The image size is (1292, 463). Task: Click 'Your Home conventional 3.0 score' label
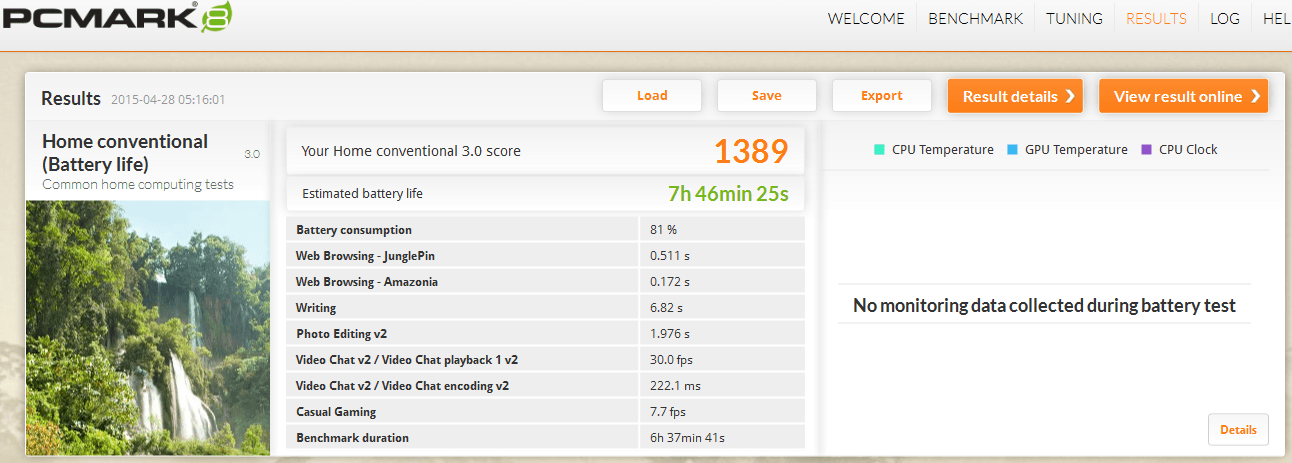coord(411,151)
